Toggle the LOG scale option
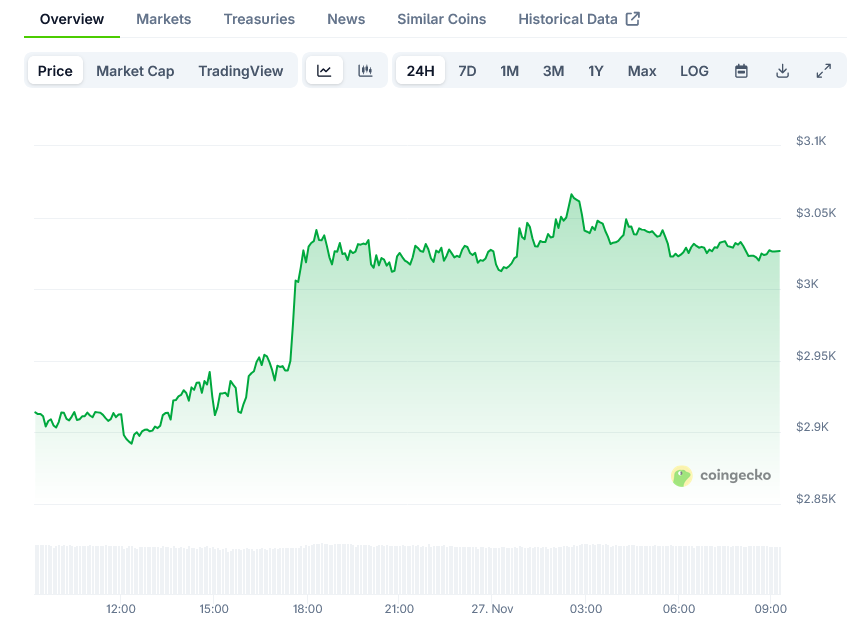 pyautogui.click(x=694, y=71)
